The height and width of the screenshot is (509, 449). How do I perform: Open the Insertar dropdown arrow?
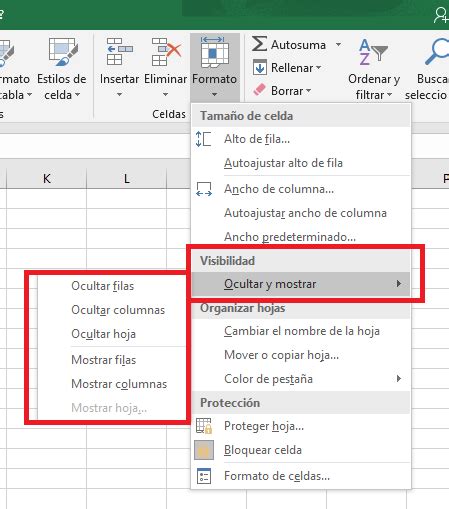tap(119, 95)
